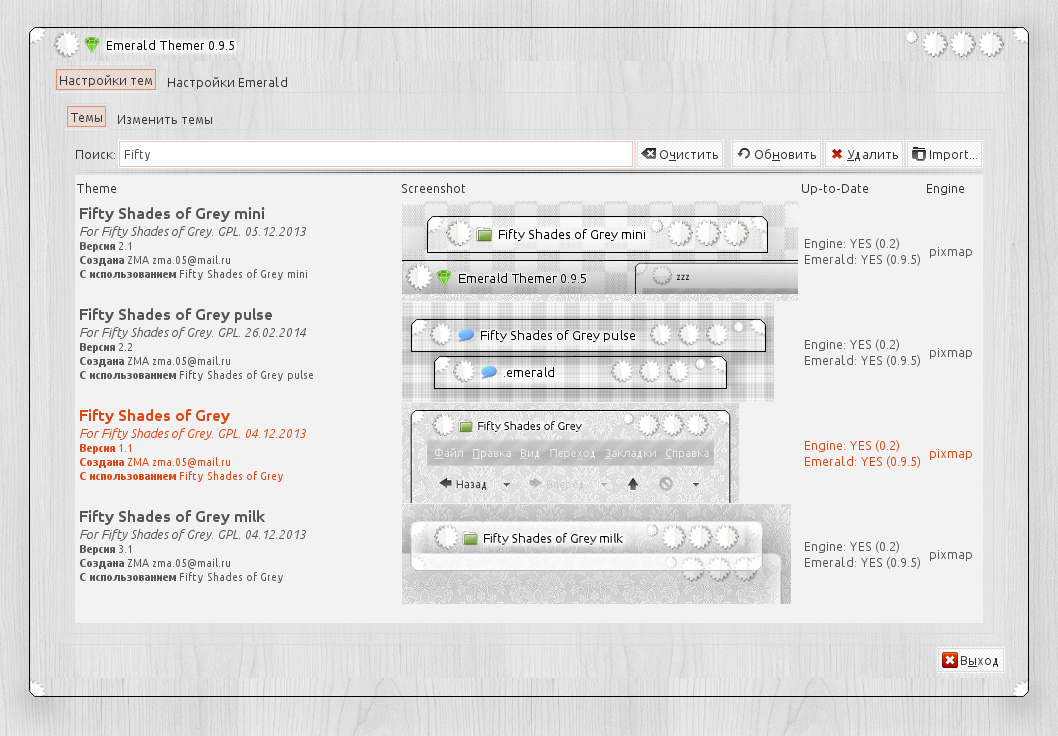Click the window menu button left of emerald icon
The image size is (1058, 736).
[67, 45]
